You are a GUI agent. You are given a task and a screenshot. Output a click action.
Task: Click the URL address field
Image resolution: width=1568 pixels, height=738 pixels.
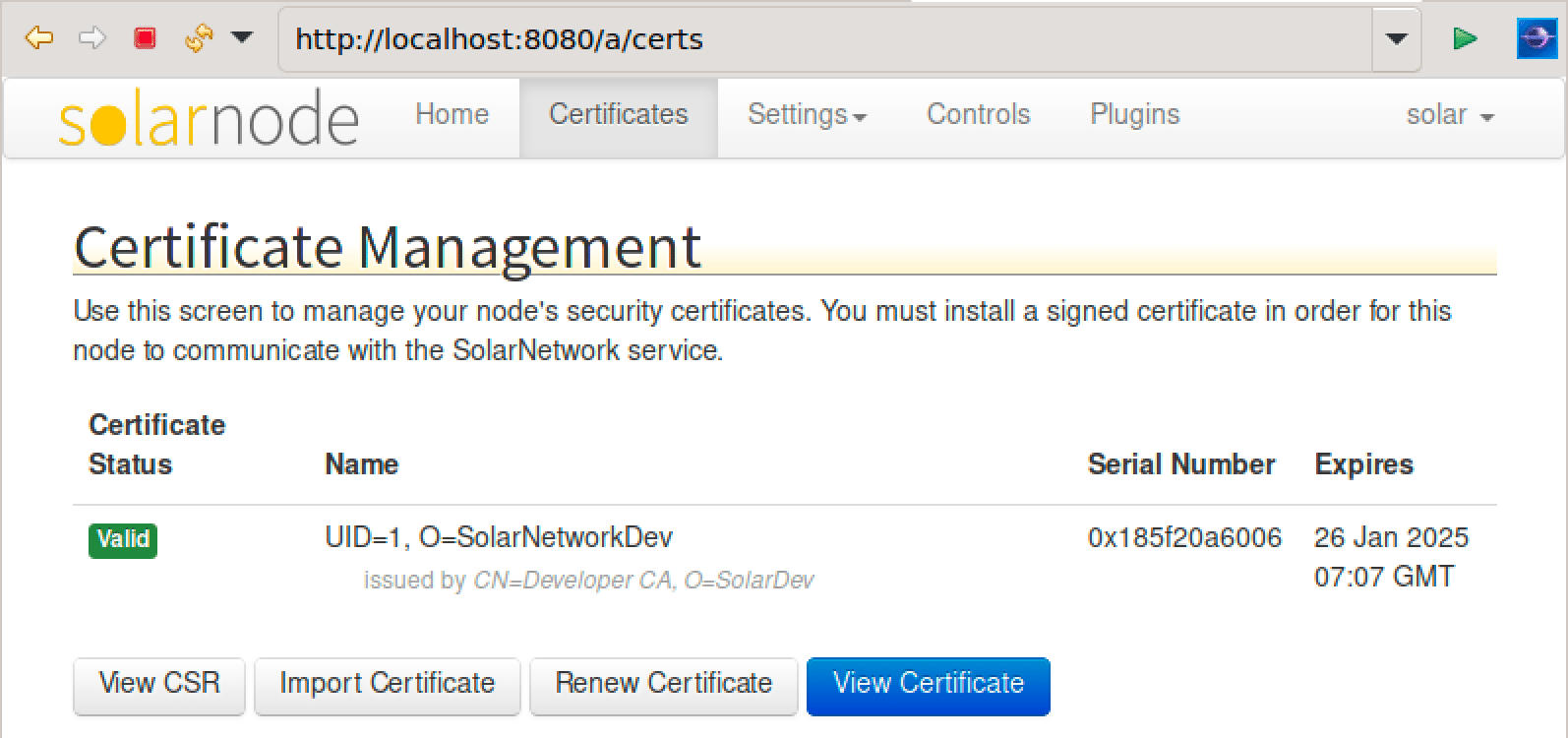tap(824, 39)
